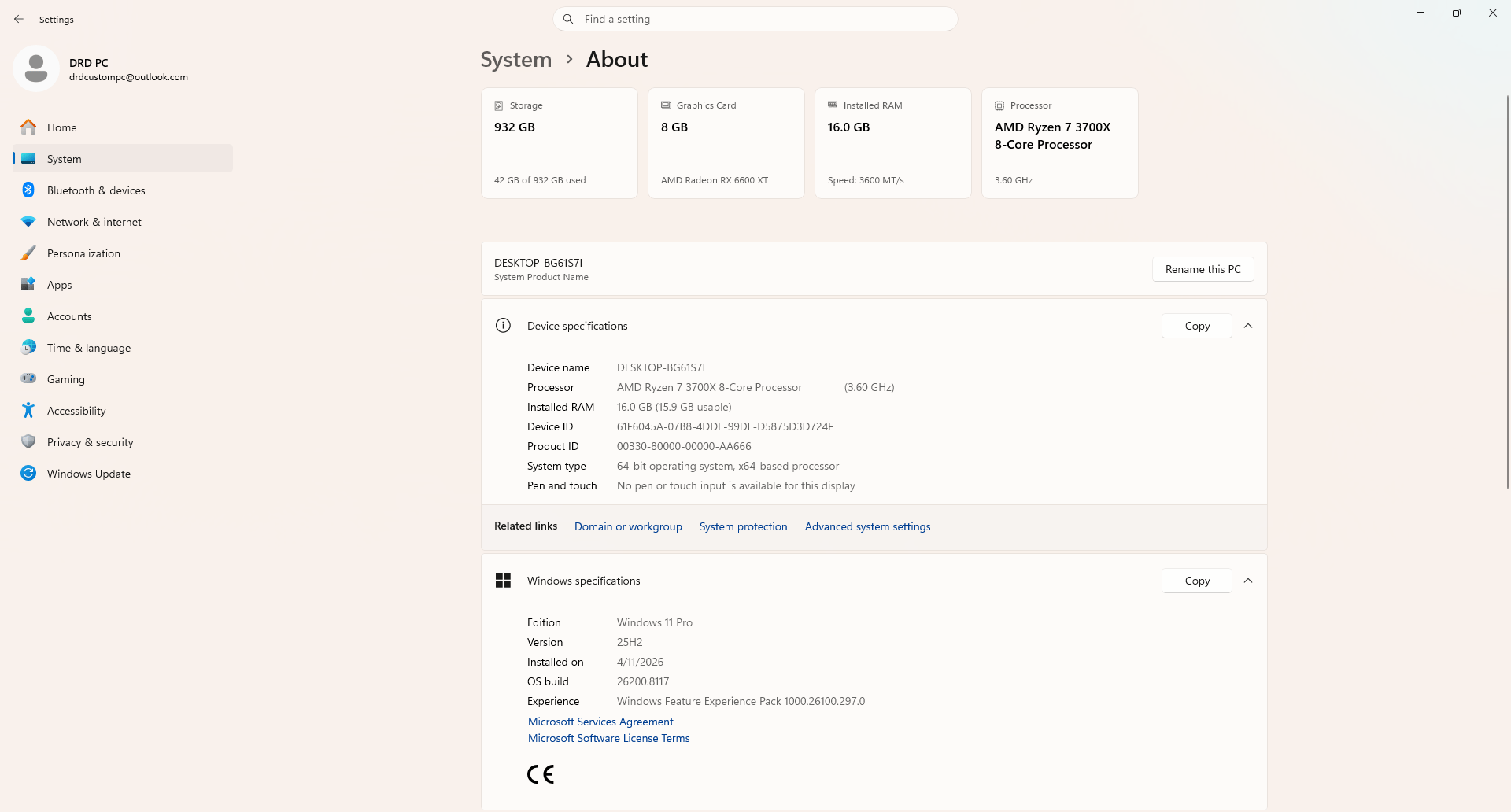Click System in the breadcrumb
The width and height of the screenshot is (1511, 812).
(x=516, y=60)
